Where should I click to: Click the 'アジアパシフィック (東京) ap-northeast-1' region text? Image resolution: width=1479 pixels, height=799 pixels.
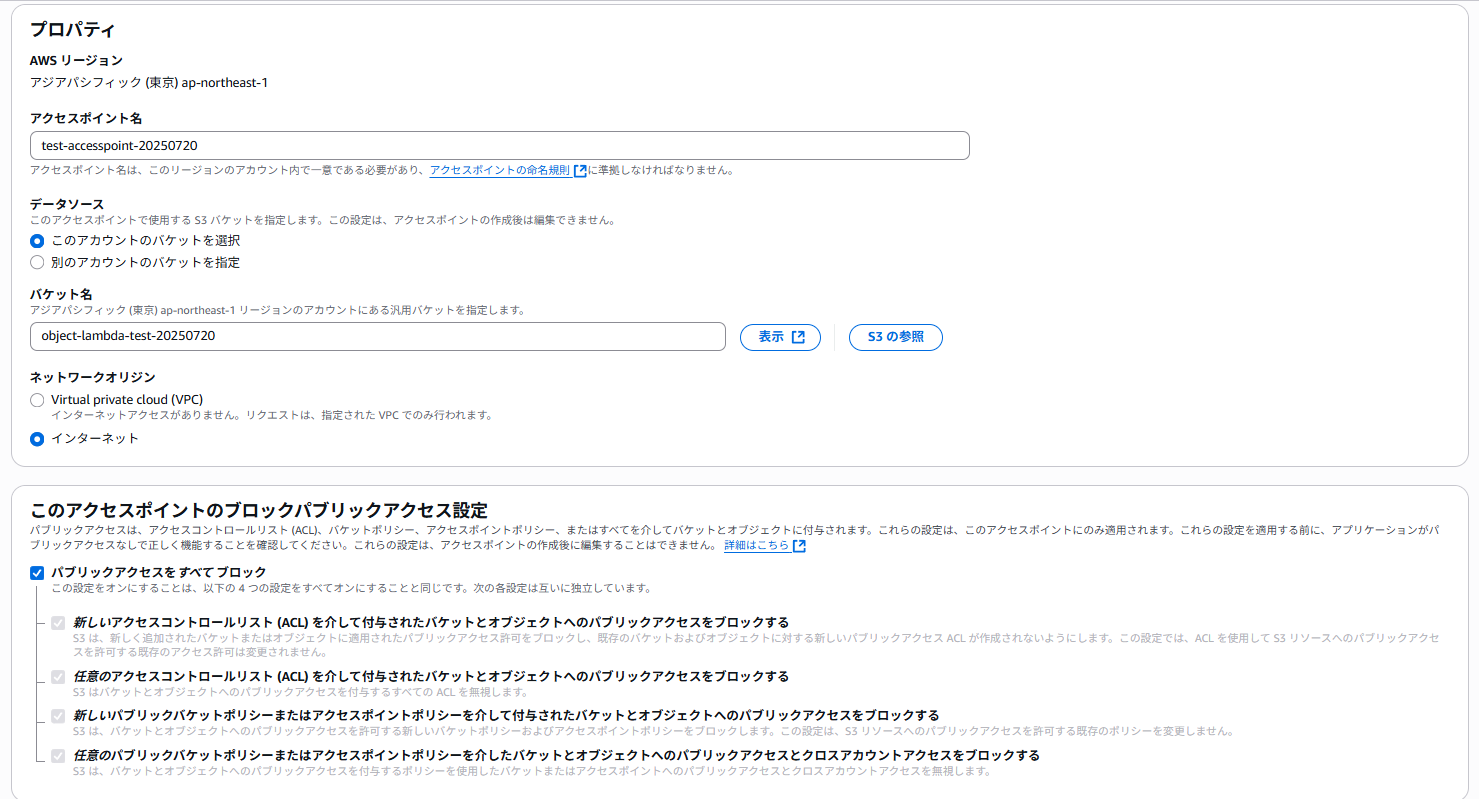click(x=149, y=82)
